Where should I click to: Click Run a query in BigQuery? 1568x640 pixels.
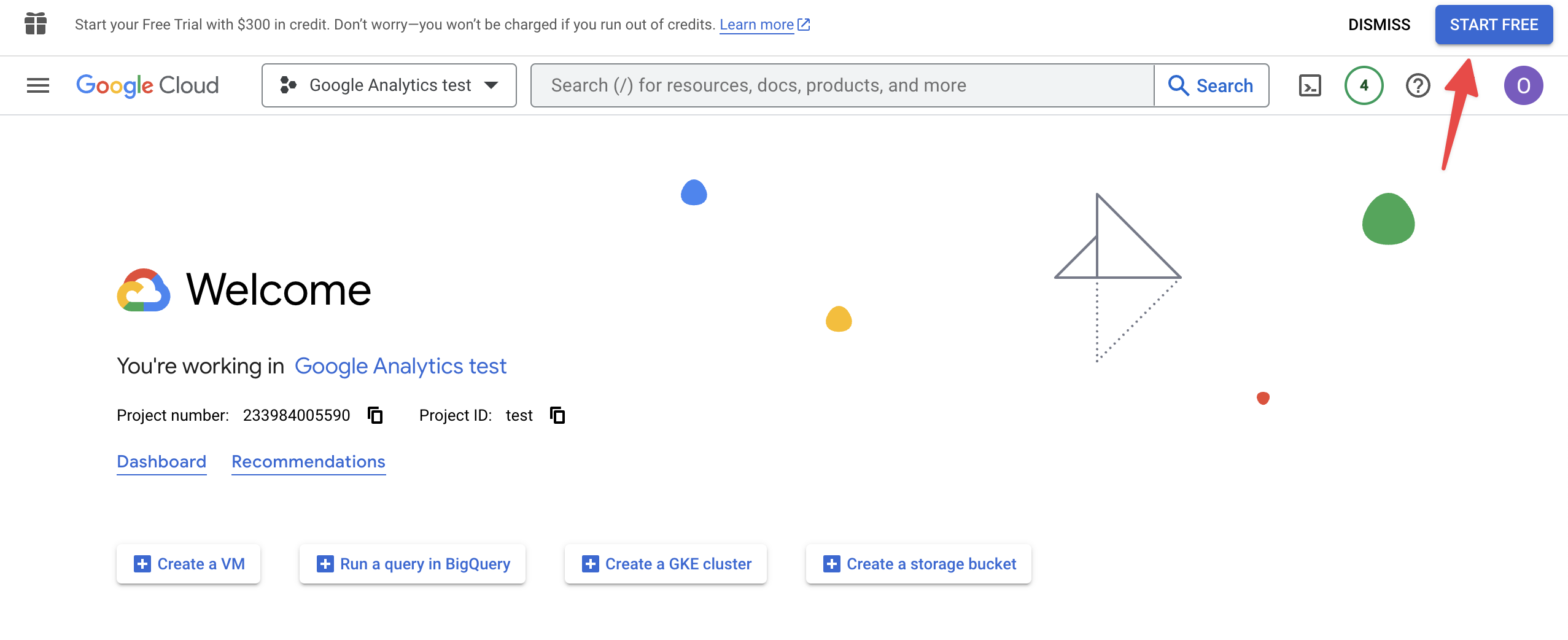pos(413,564)
